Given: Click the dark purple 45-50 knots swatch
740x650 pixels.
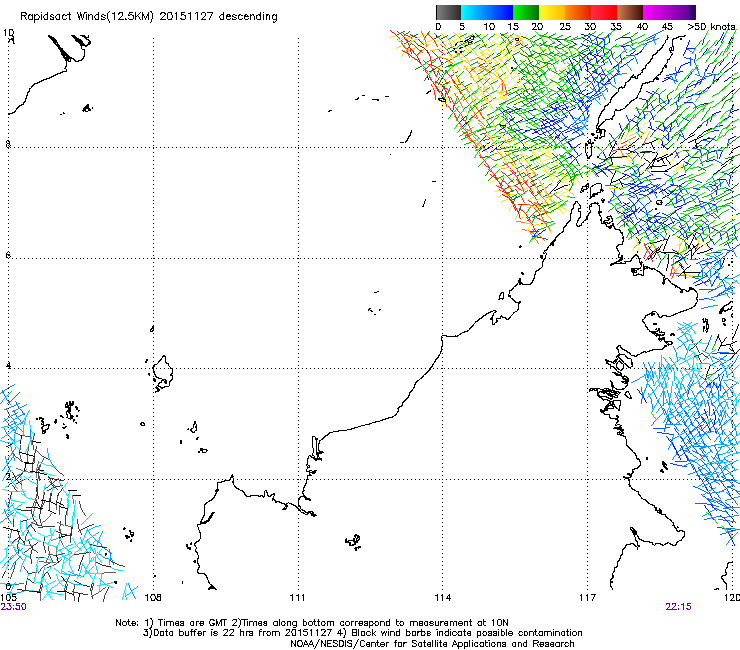Looking at the screenshot, I should [x=682, y=12].
